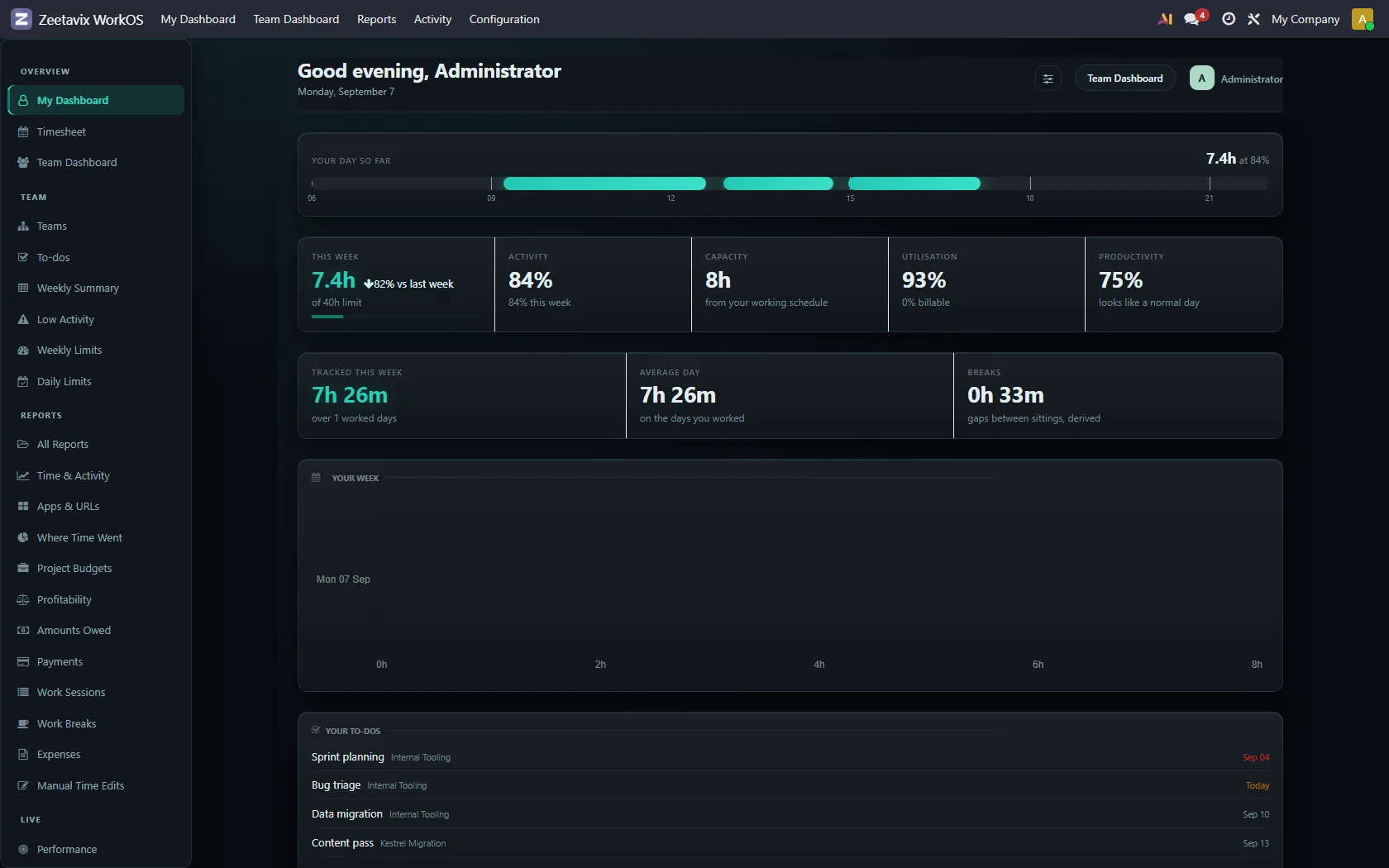Image resolution: width=1389 pixels, height=868 pixels.
Task: Click the Daily Limits calendar-check icon
Action: pos(23,382)
